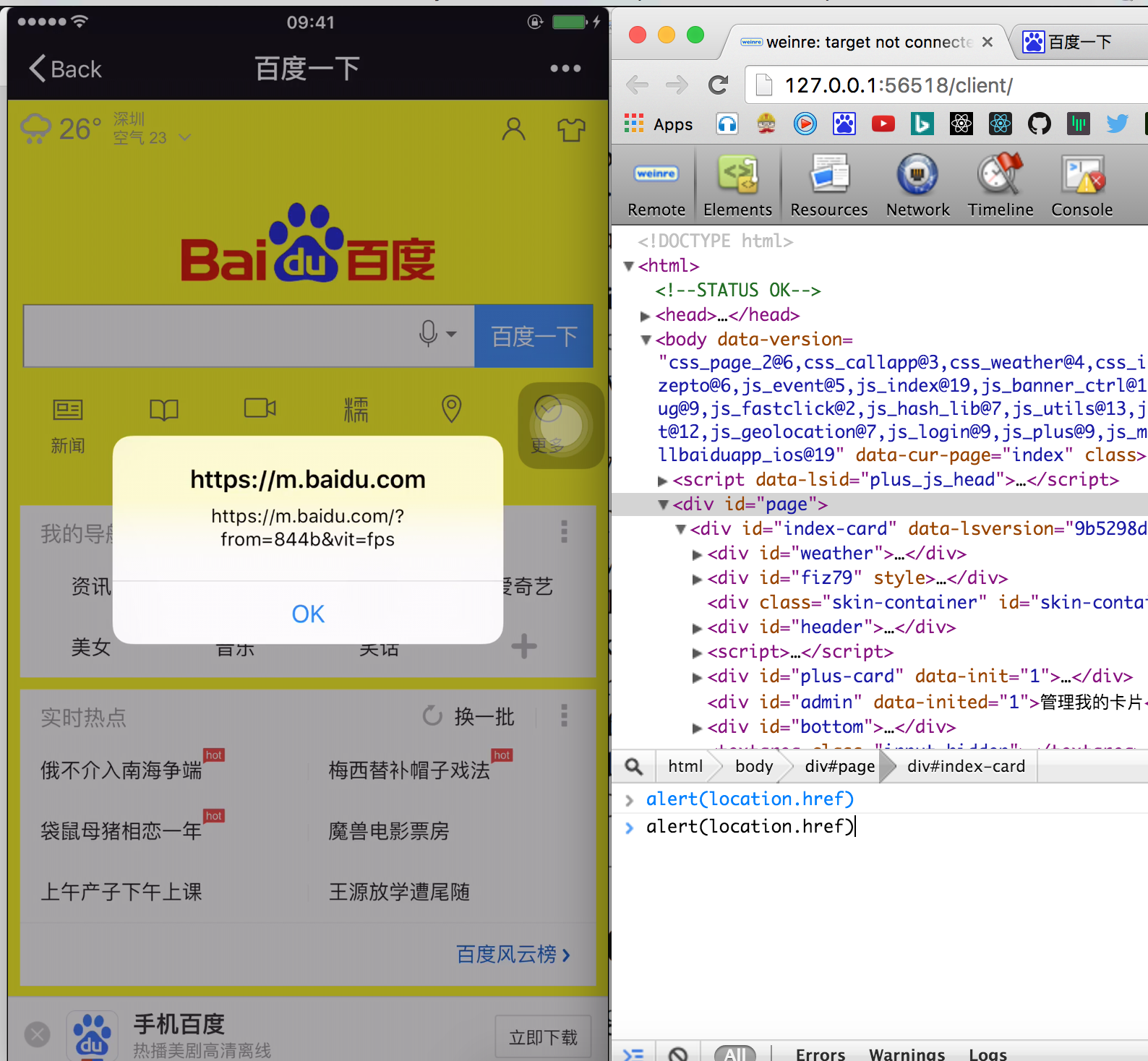Expand the div id=weather node

698,554
